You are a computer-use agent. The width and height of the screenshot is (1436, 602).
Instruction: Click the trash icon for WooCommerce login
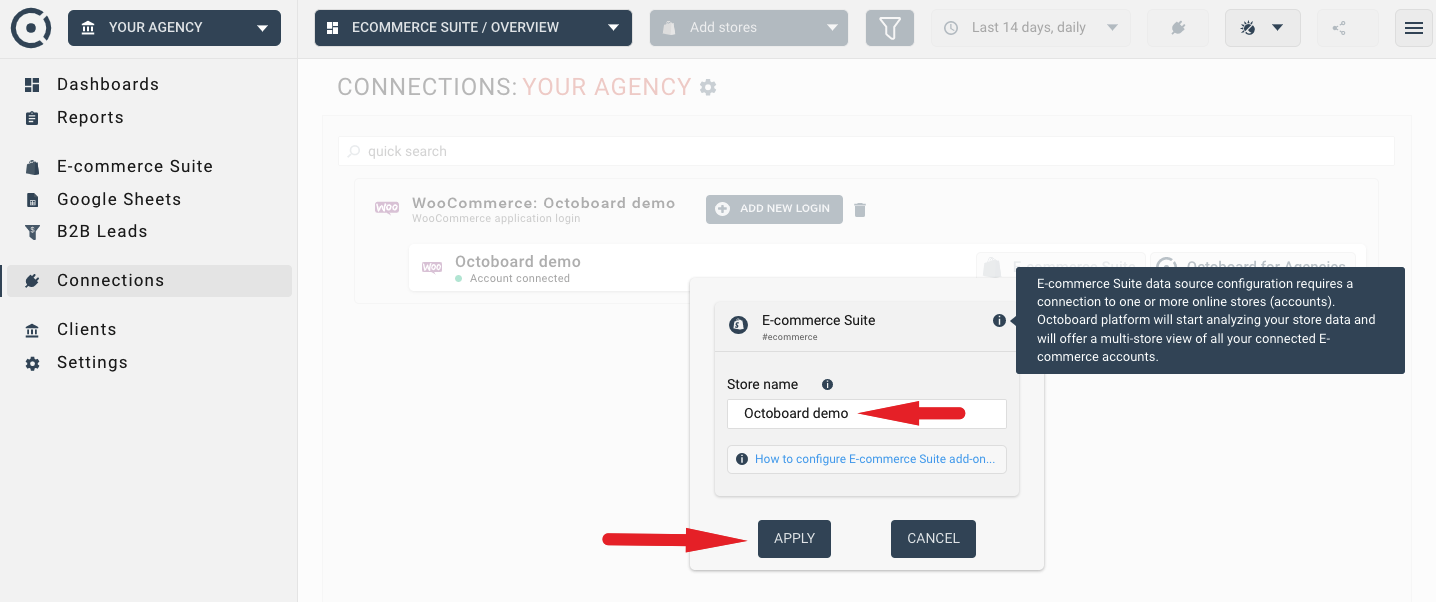pos(860,210)
